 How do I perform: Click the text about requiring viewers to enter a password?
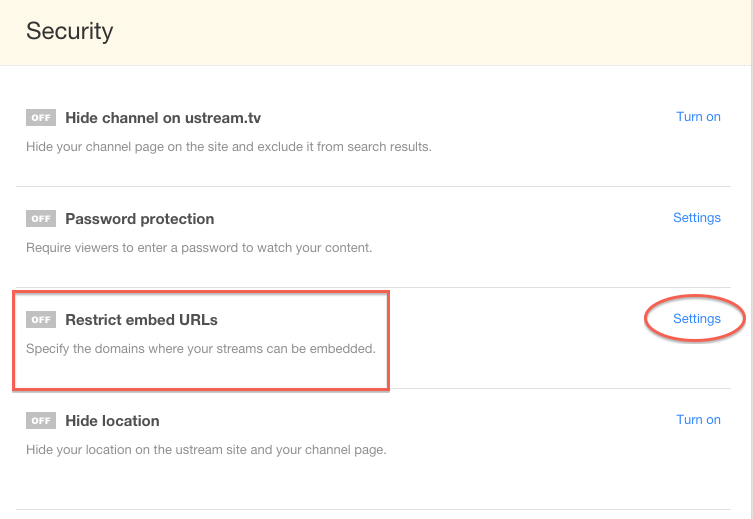click(x=199, y=248)
